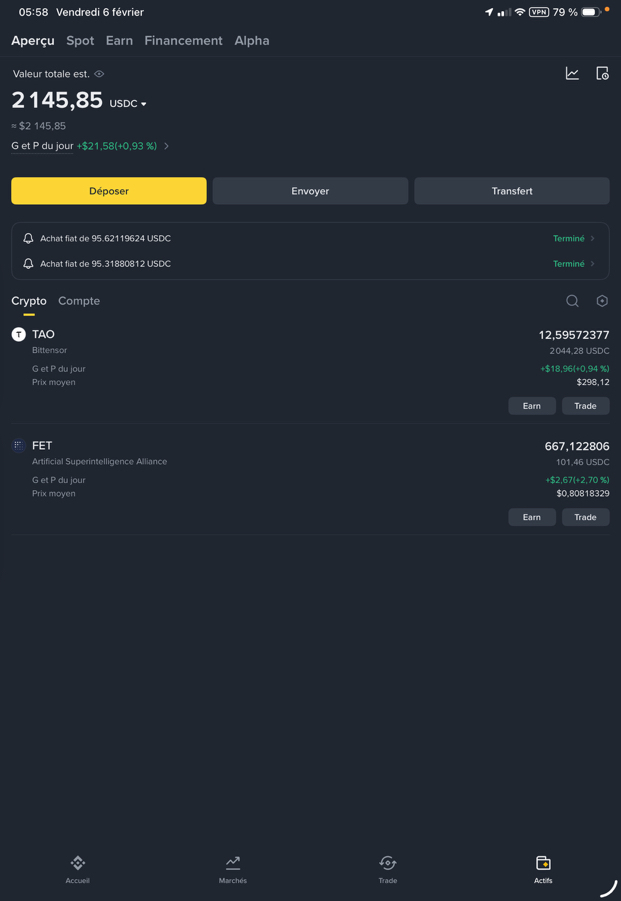Viewport: 621px width, 901px height.
Task: Open the portfolio chart icon
Action: click(x=572, y=74)
